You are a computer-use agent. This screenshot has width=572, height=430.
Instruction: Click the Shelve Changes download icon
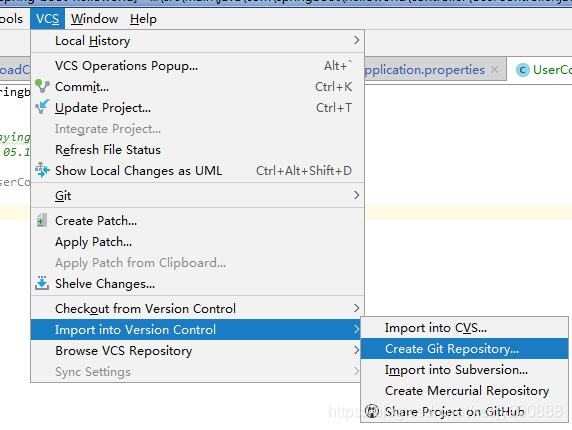[42, 283]
